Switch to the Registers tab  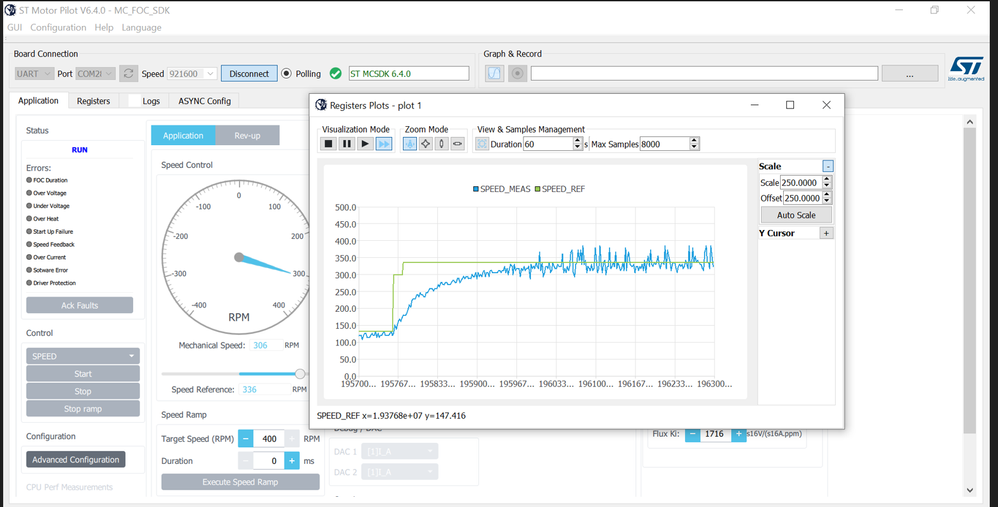tap(94, 101)
